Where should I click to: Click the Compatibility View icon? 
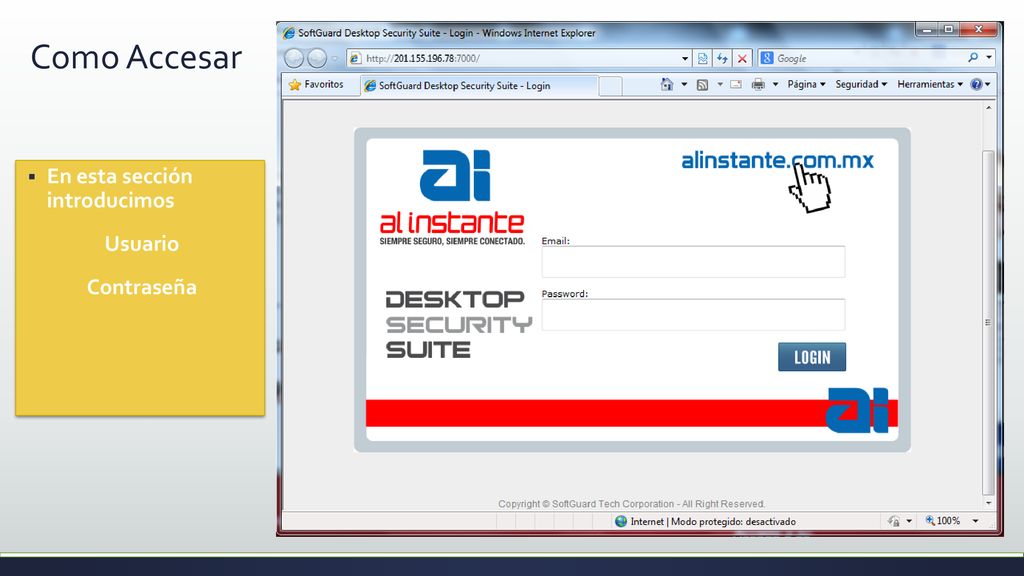click(x=702, y=58)
